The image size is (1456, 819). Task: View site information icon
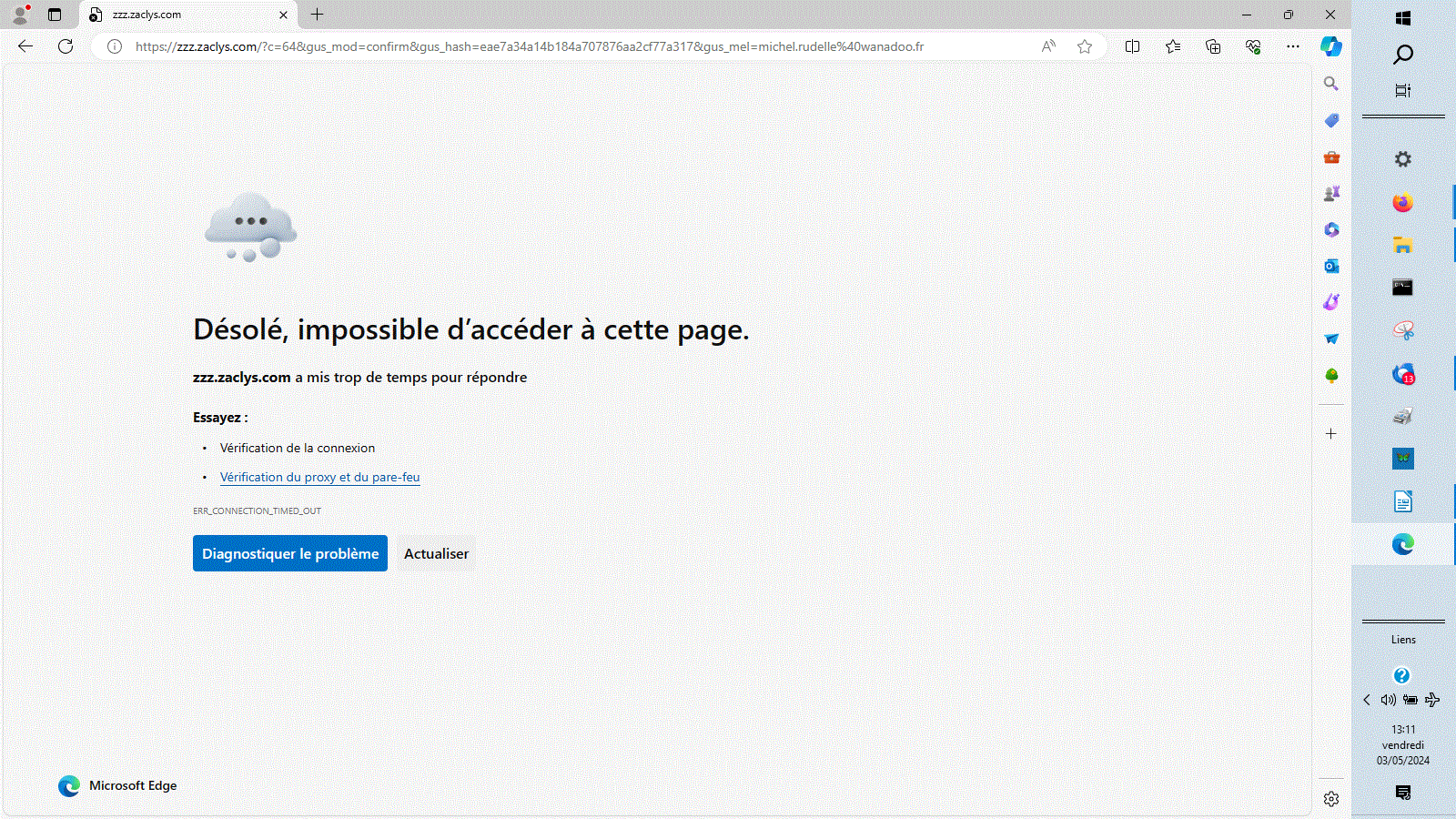click(115, 46)
